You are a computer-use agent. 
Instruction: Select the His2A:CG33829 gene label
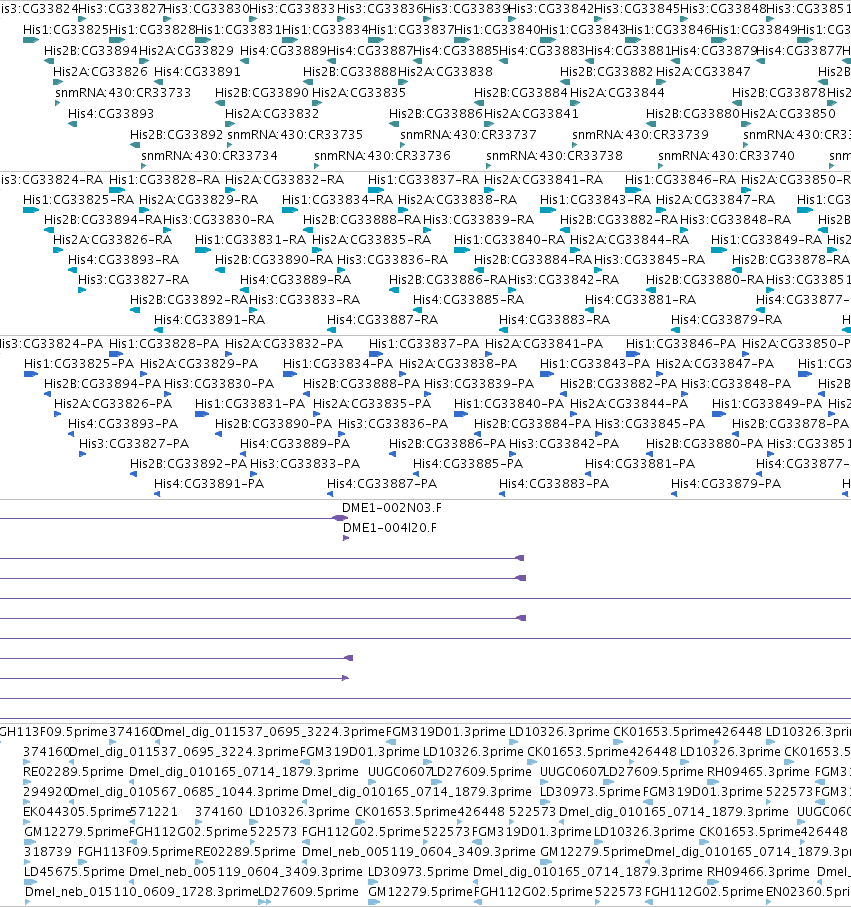coord(186,50)
